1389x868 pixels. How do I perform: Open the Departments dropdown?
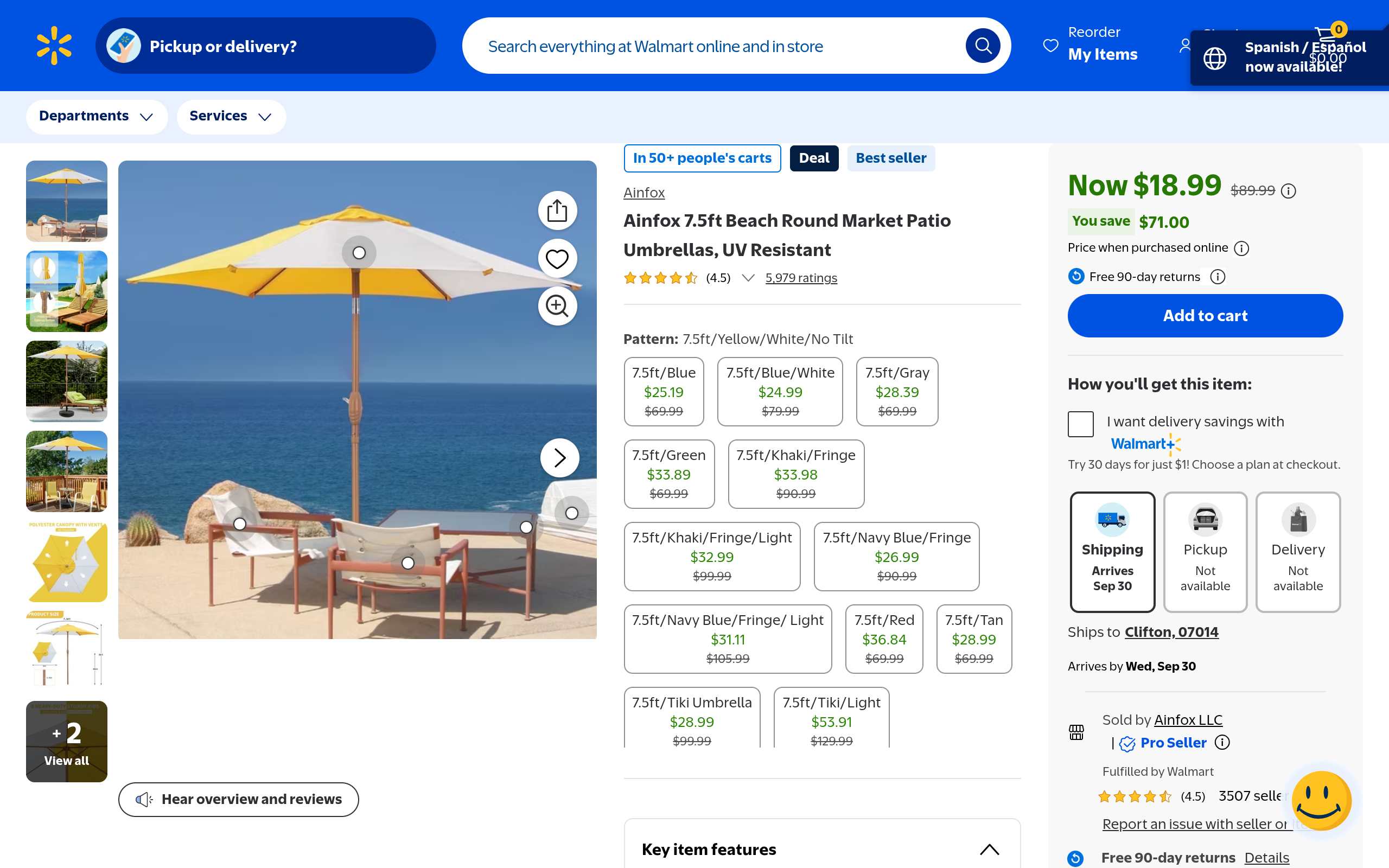click(97, 117)
